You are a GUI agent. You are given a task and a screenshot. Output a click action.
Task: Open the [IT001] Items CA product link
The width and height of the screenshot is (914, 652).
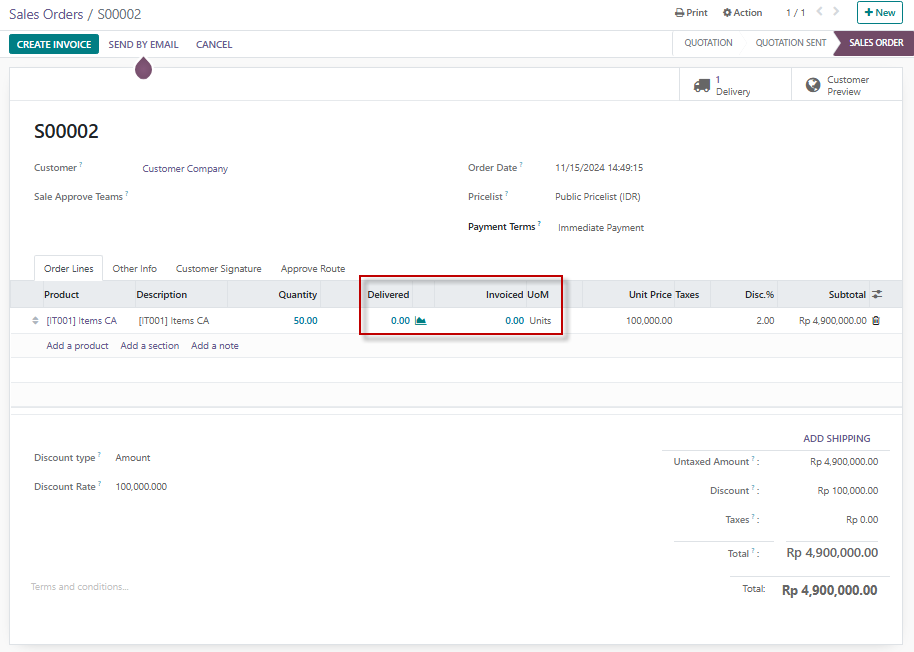tap(82, 320)
